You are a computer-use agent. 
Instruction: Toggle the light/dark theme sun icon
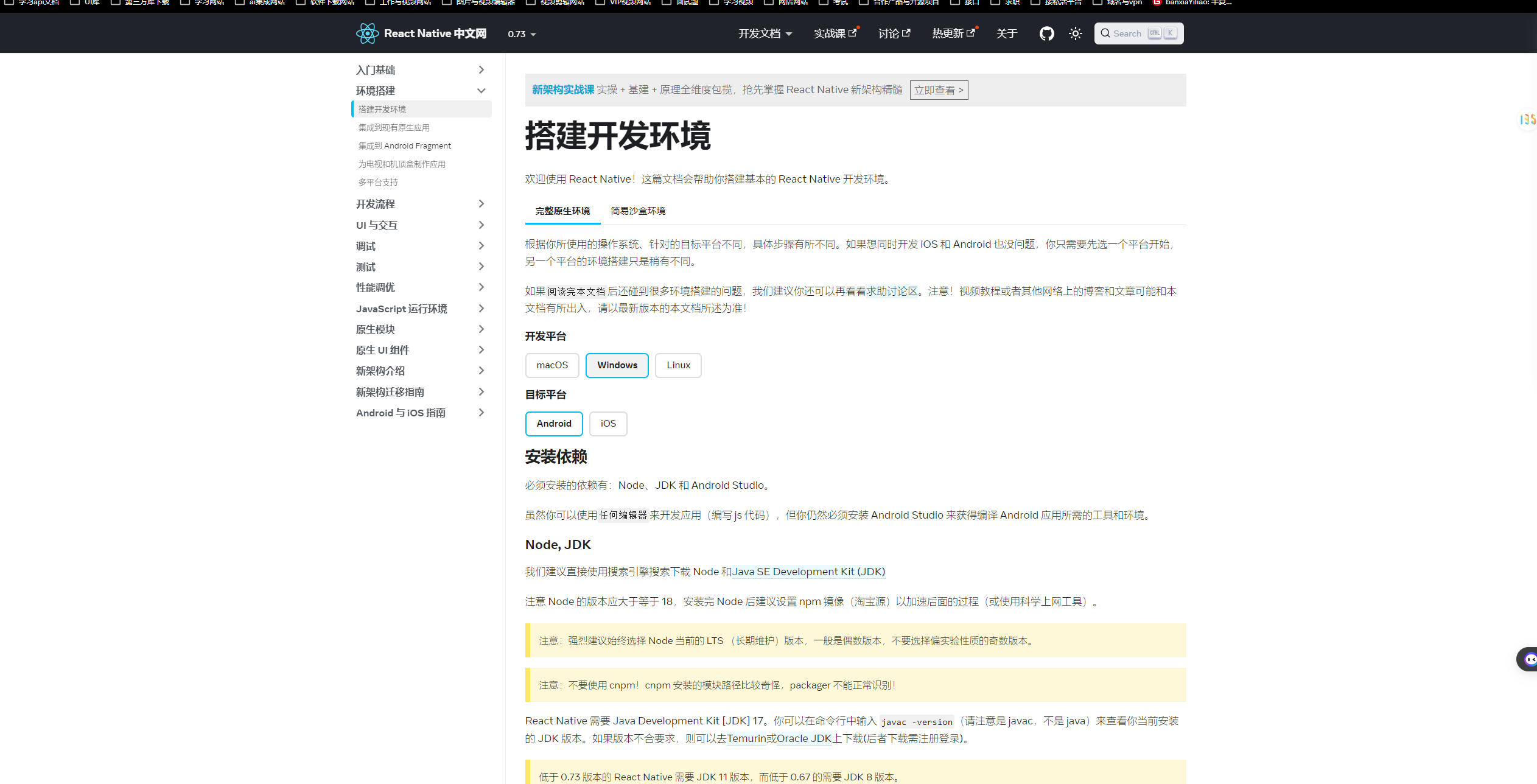click(x=1074, y=33)
